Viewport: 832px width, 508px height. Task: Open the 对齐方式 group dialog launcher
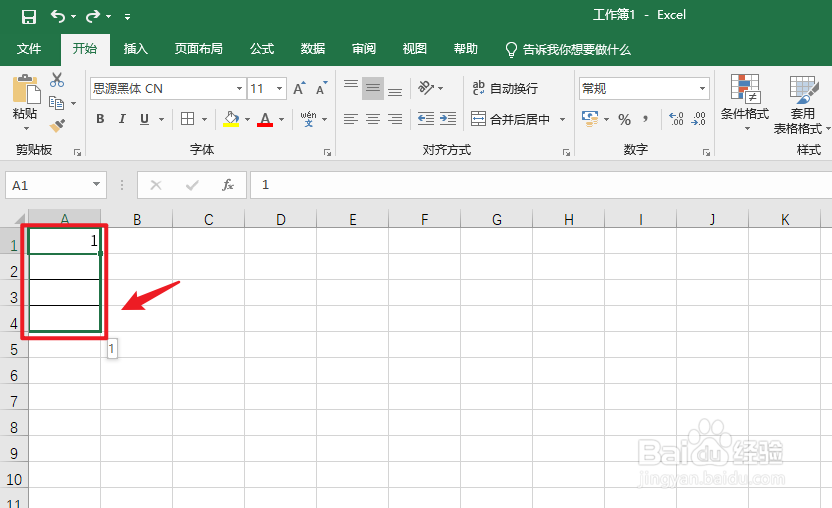pyautogui.click(x=566, y=153)
